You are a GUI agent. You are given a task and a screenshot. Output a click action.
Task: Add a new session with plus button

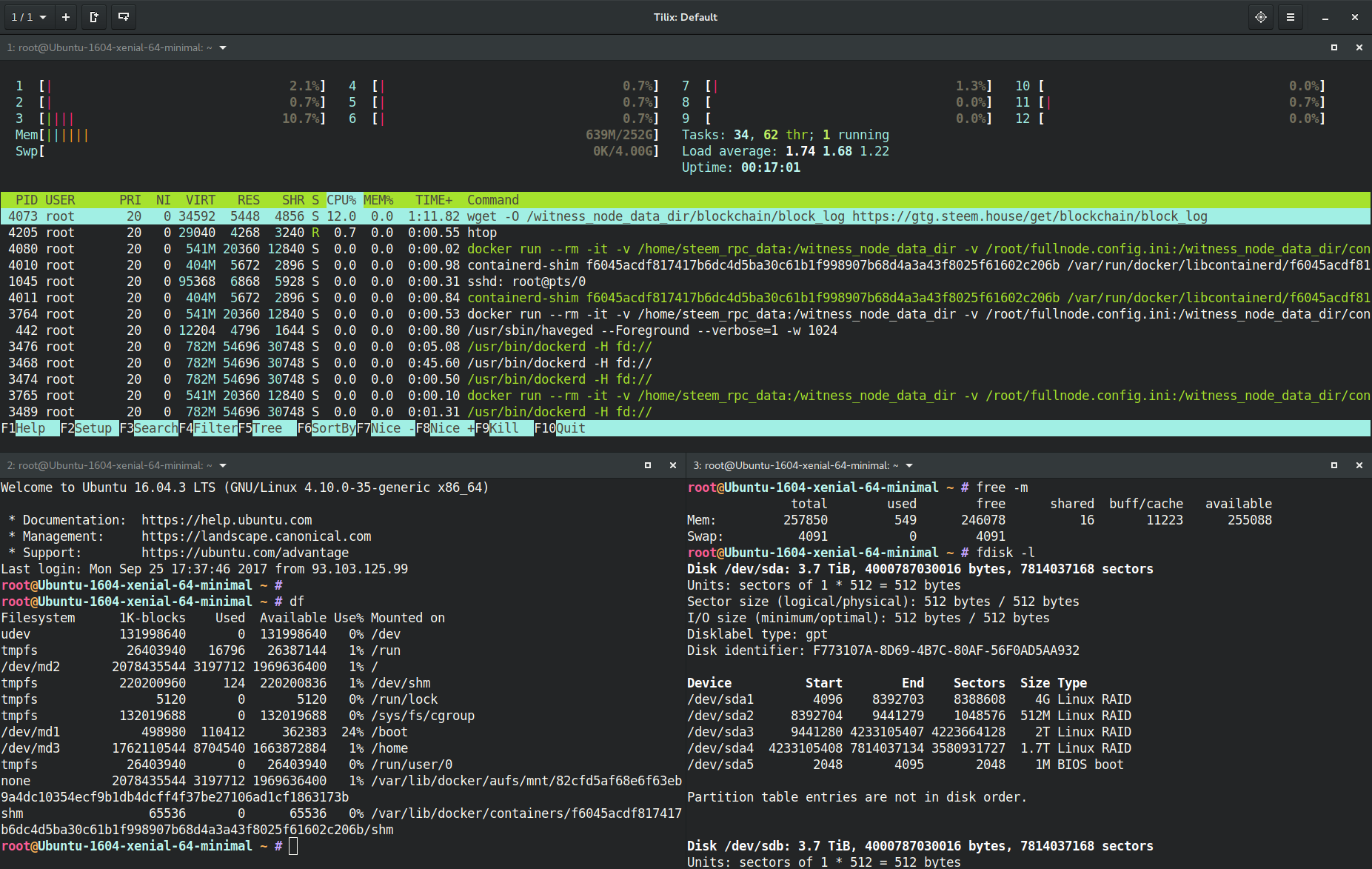66,17
